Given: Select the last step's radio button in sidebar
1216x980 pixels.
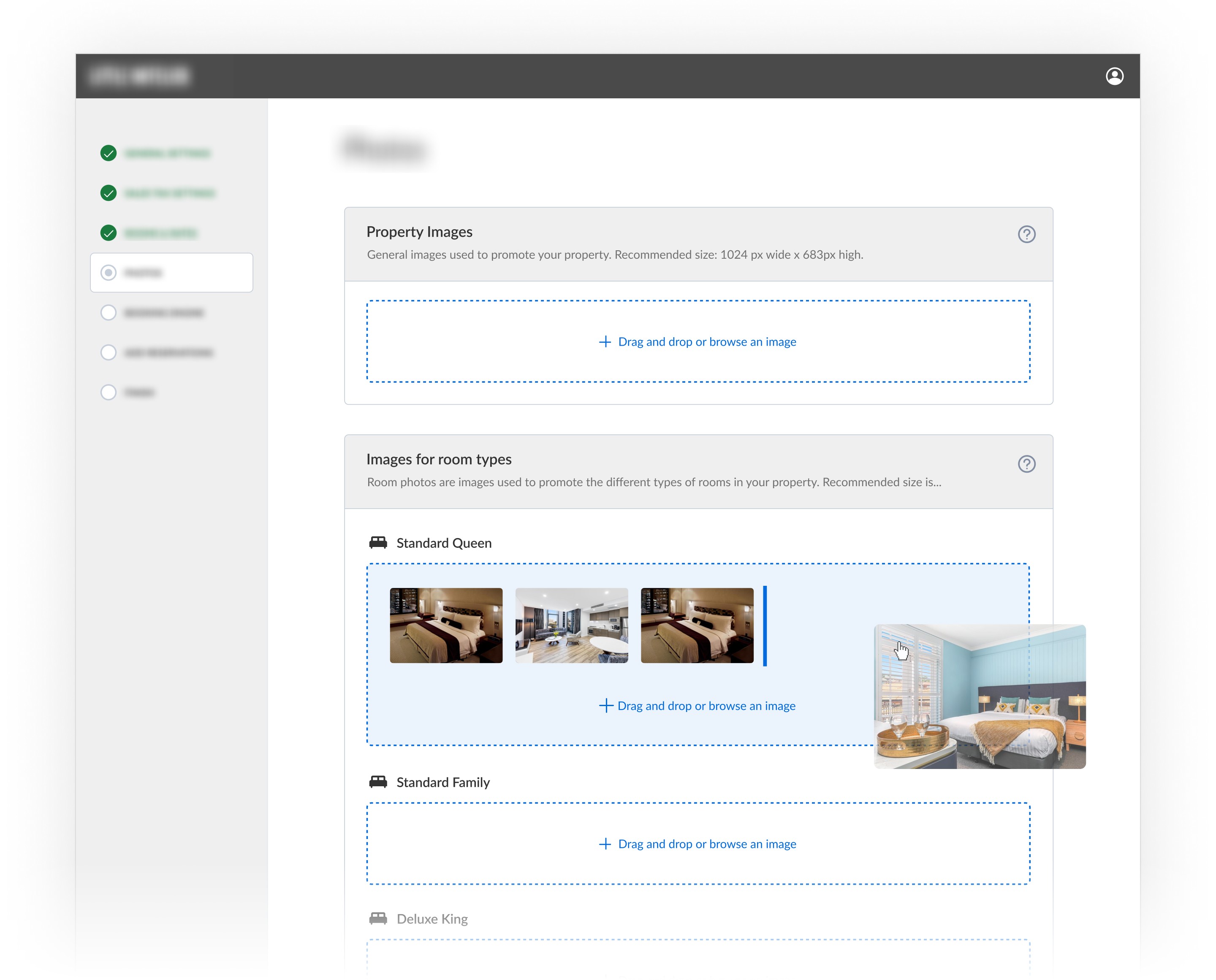Looking at the screenshot, I should coord(109,393).
